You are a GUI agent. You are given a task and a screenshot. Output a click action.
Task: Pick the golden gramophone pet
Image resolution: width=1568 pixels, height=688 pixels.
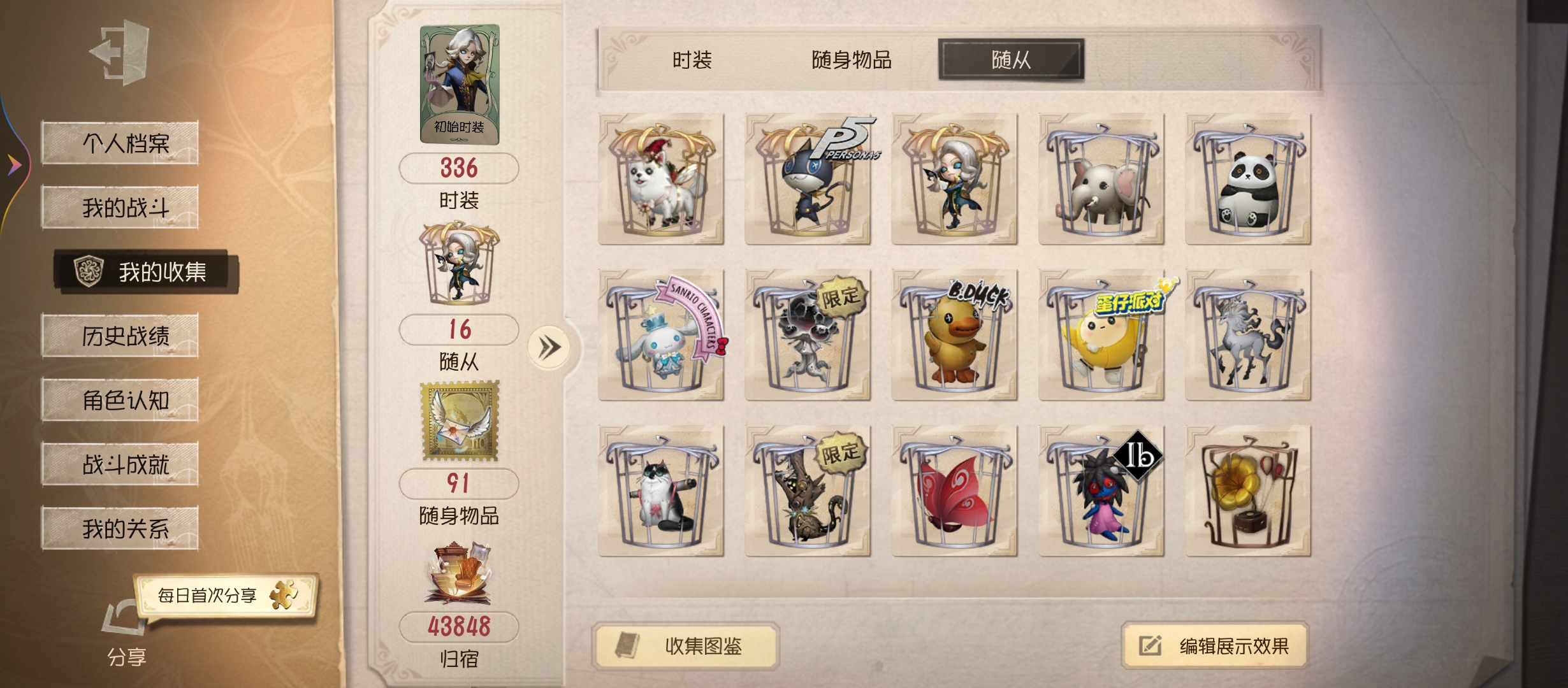point(1247,491)
